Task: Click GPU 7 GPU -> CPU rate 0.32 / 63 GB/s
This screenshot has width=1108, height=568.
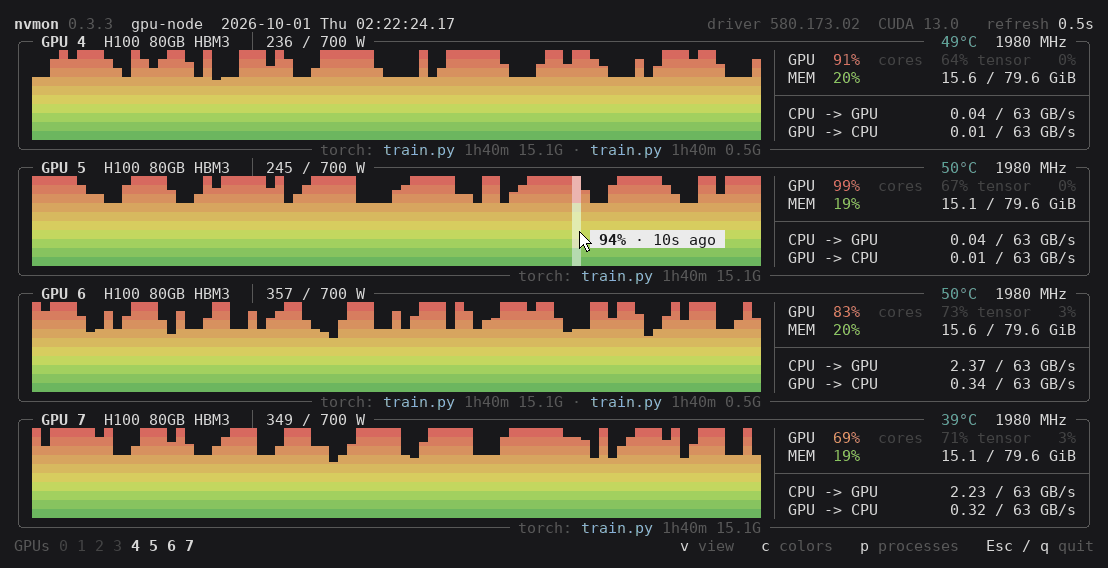Action: pos(1013,509)
